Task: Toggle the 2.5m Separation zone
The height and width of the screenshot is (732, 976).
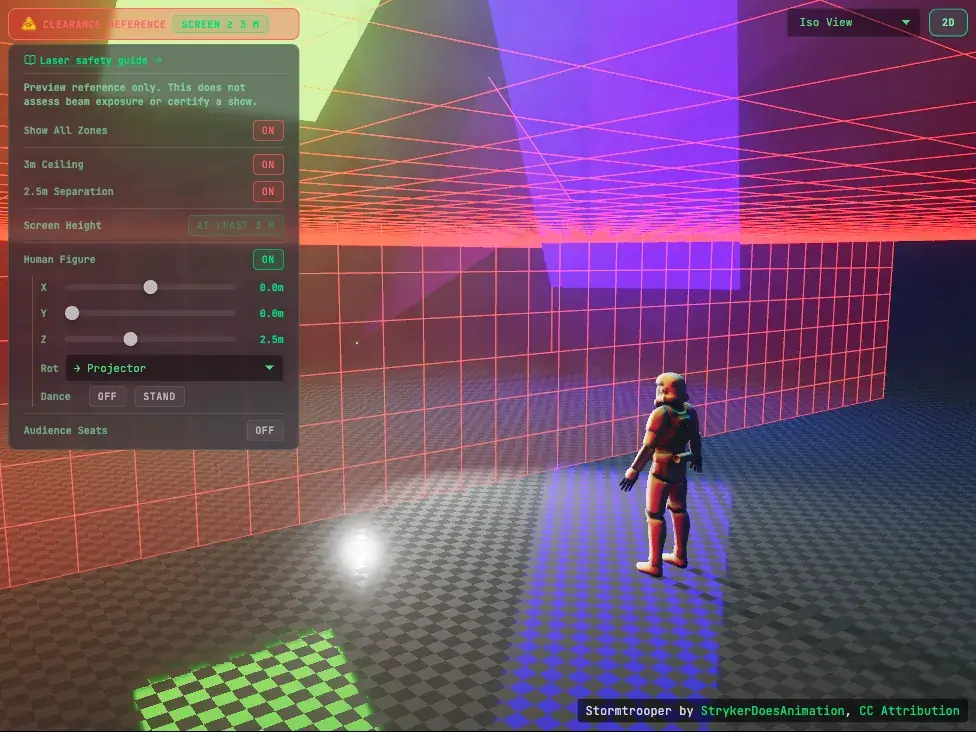Action: 268,192
